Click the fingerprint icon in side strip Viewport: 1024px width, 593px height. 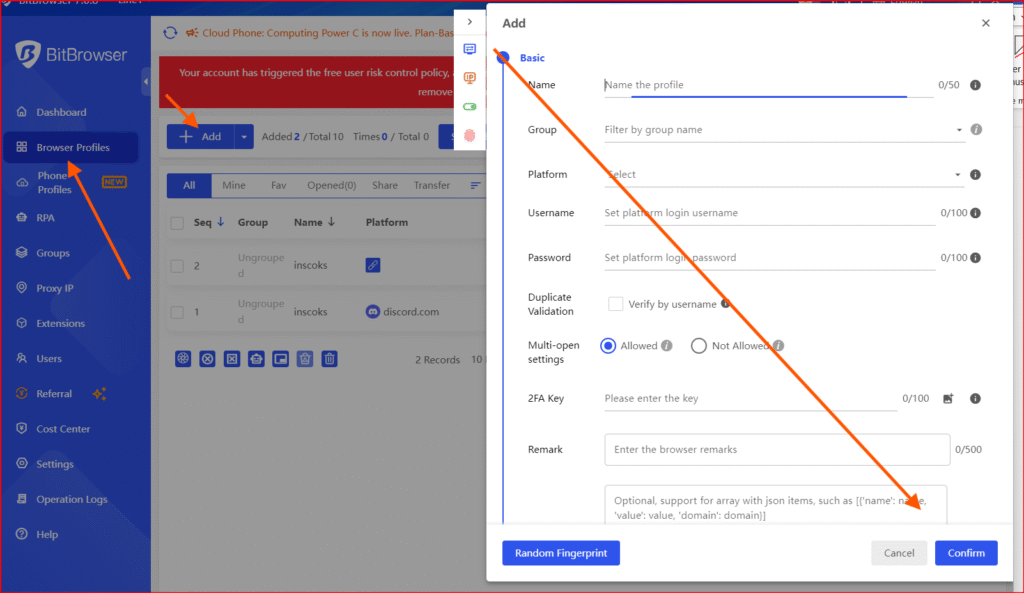point(469,135)
